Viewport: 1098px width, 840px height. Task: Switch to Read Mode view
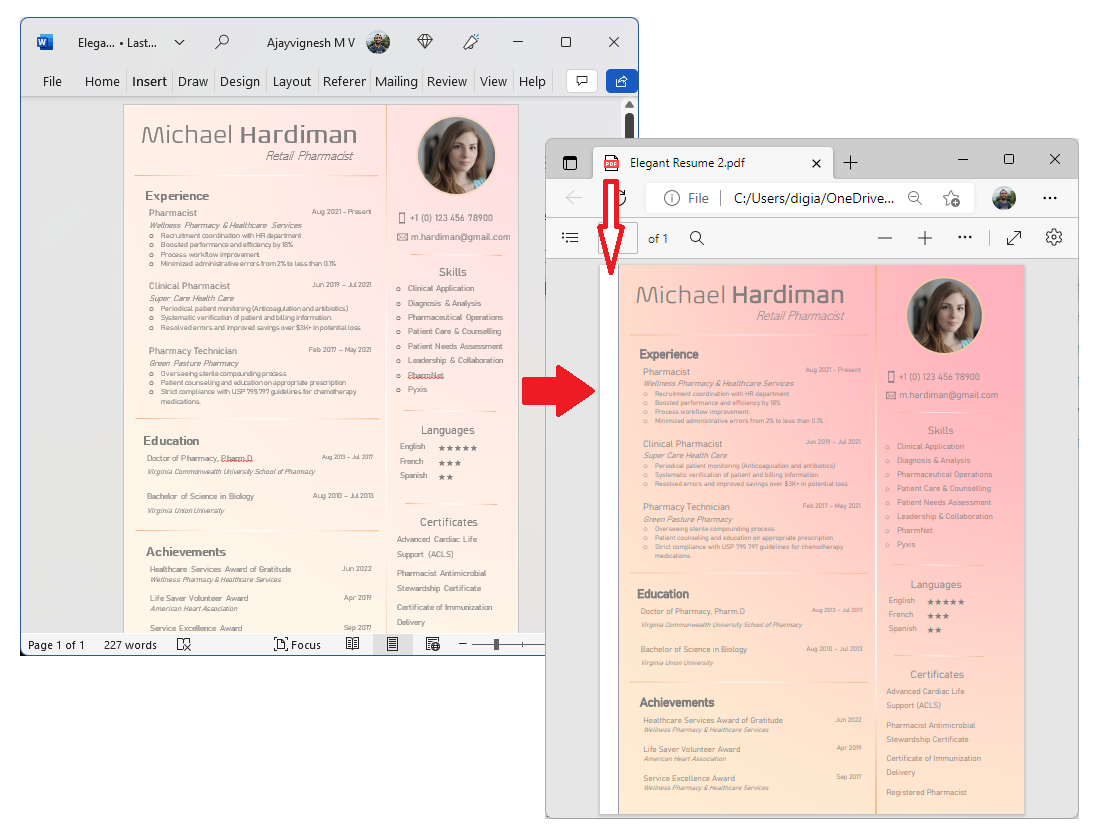(x=353, y=645)
